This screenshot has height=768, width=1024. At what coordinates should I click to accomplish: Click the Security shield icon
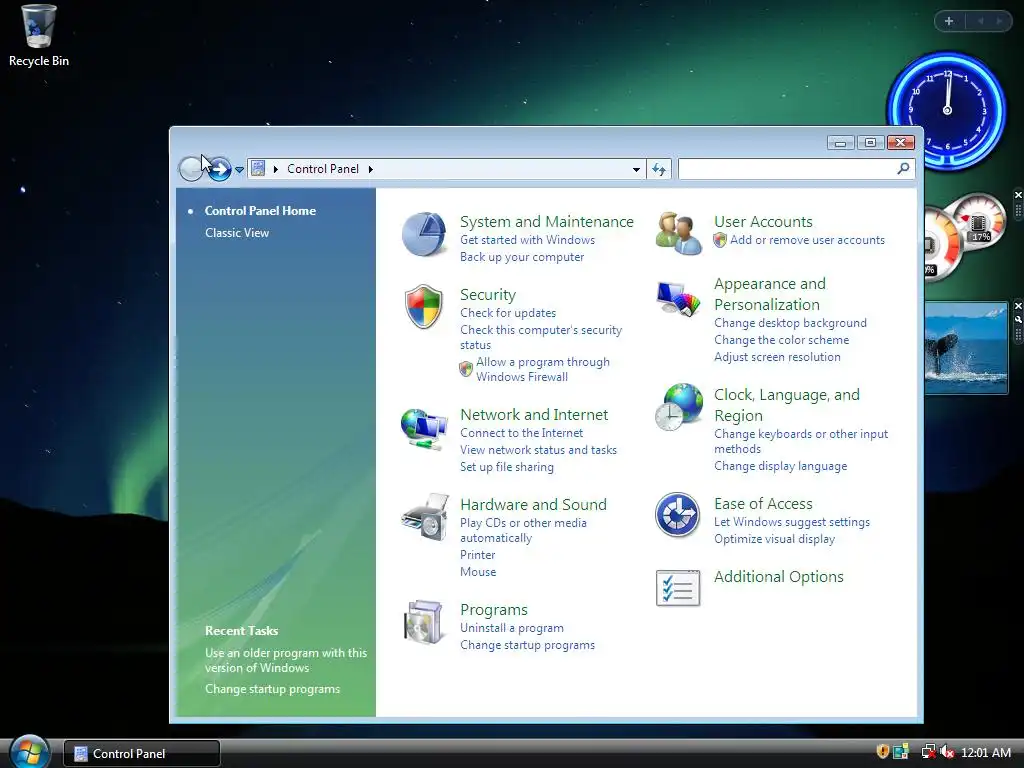(424, 306)
